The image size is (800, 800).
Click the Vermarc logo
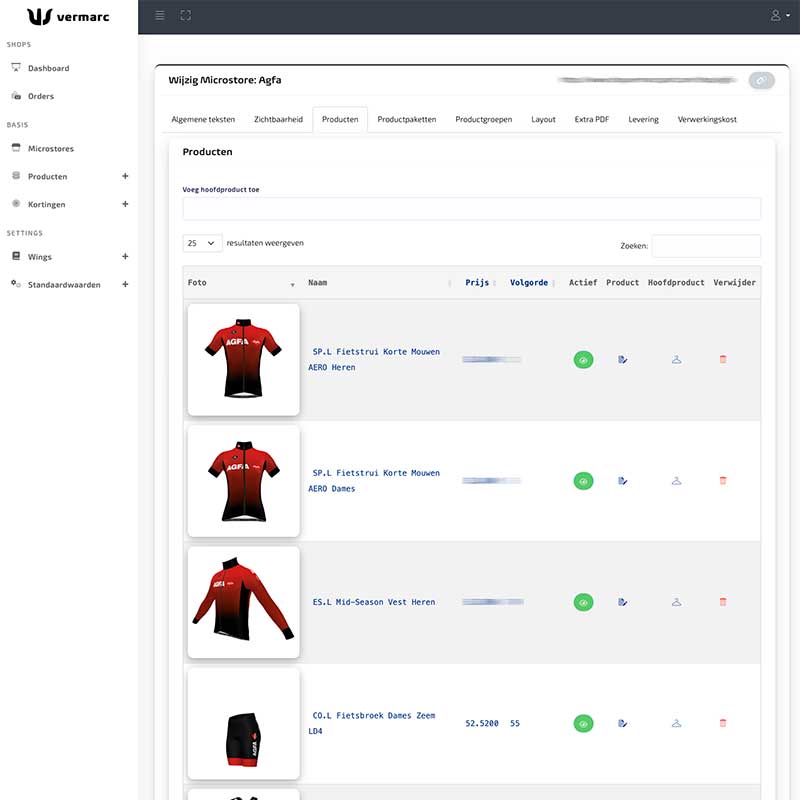pos(68,17)
